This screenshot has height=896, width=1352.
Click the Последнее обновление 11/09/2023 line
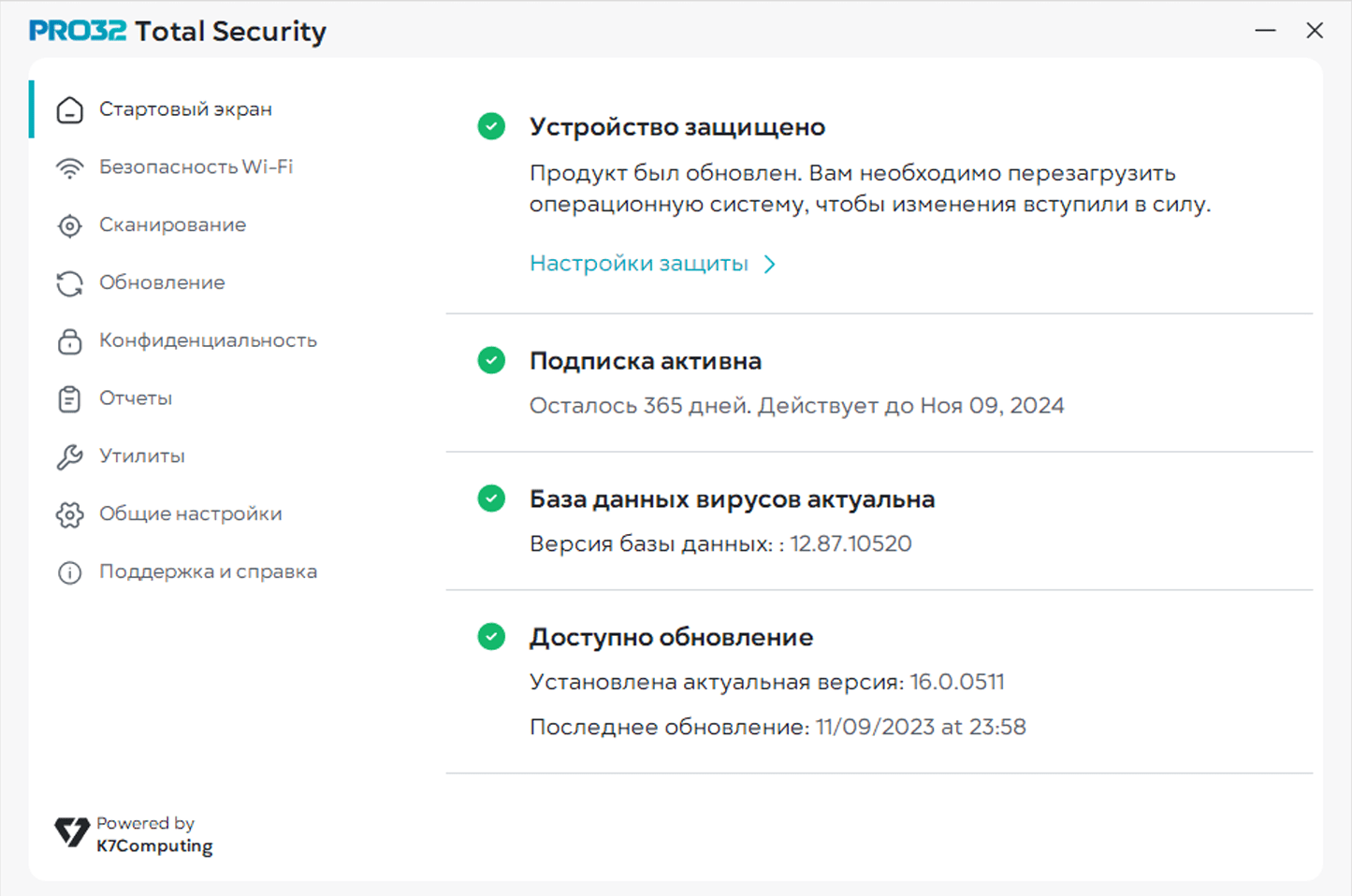[778, 728]
